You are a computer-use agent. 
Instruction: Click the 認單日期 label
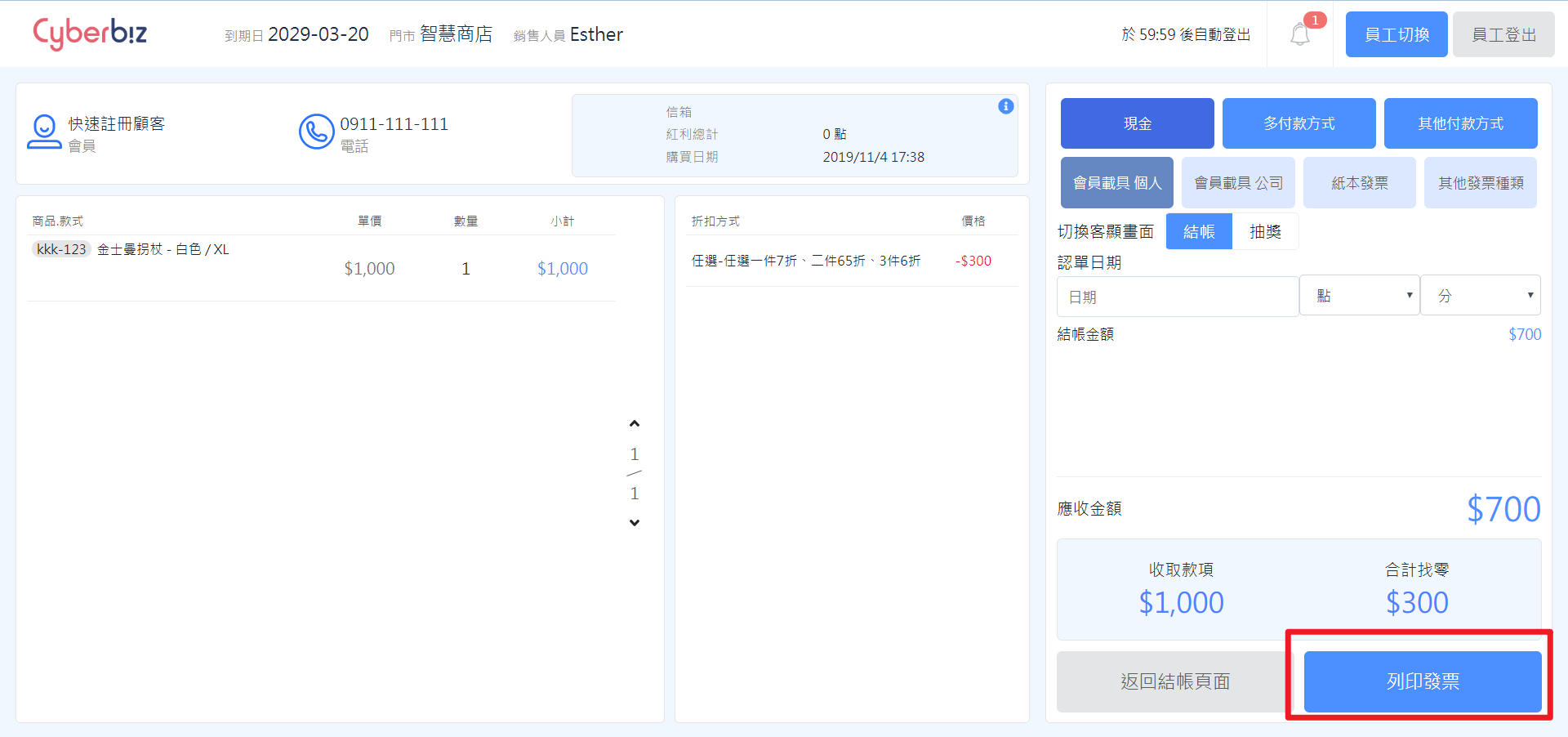point(1089,262)
